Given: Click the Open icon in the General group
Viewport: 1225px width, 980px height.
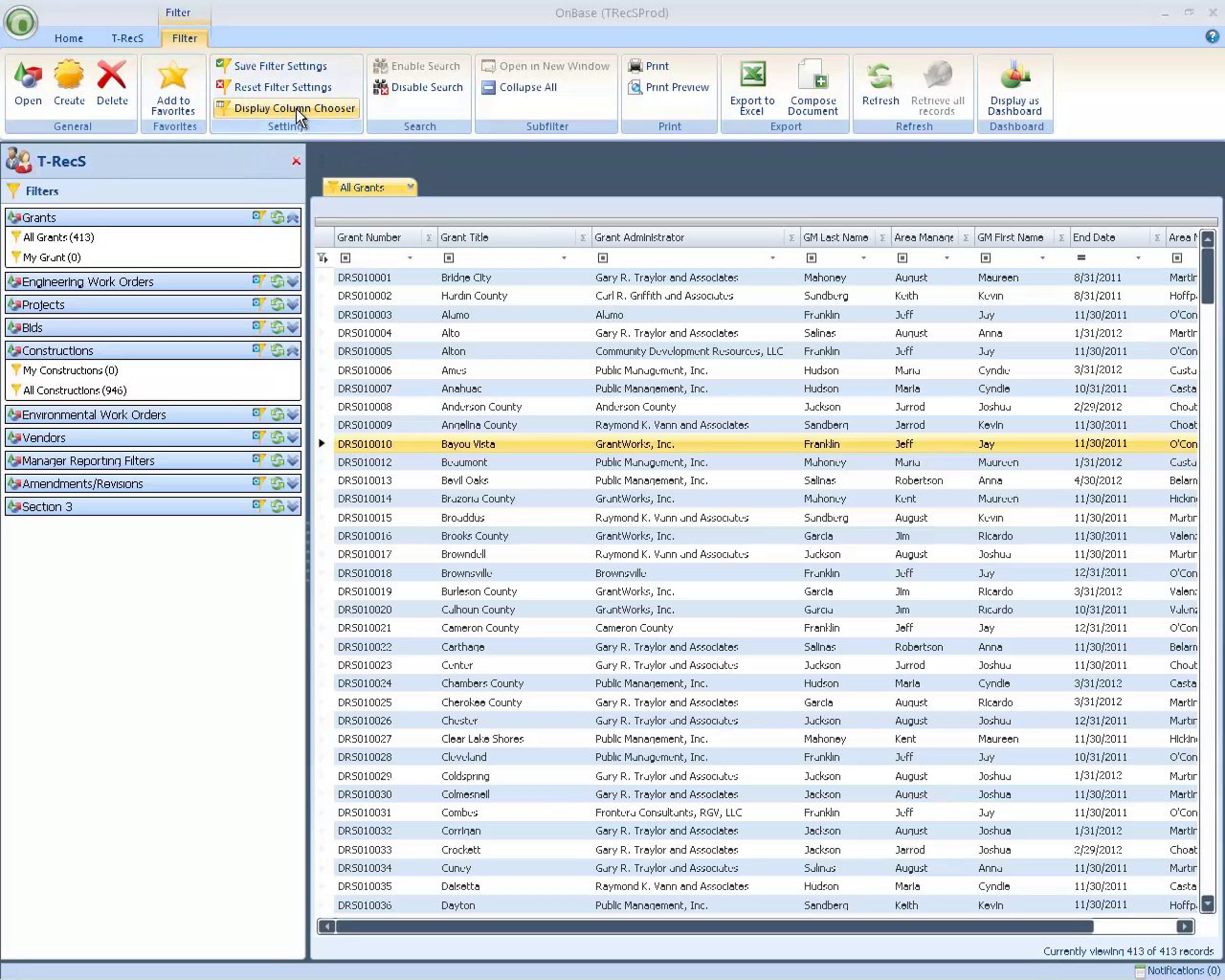Looking at the screenshot, I should pyautogui.click(x=28, y=84).
